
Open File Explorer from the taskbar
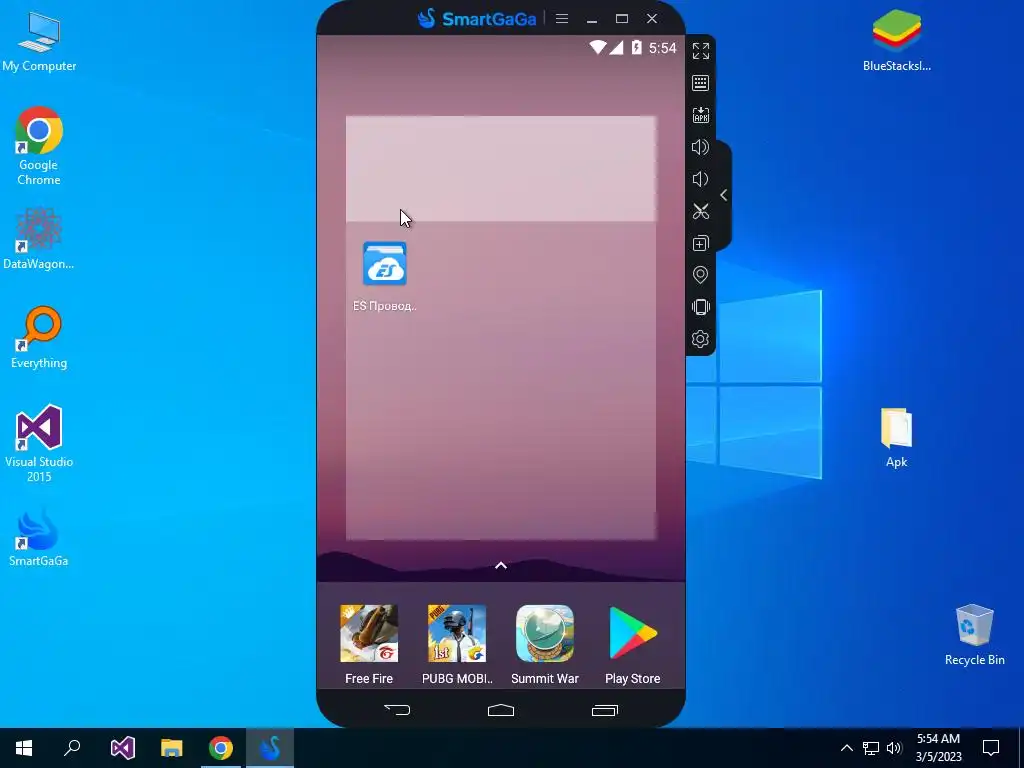(172, 748)
